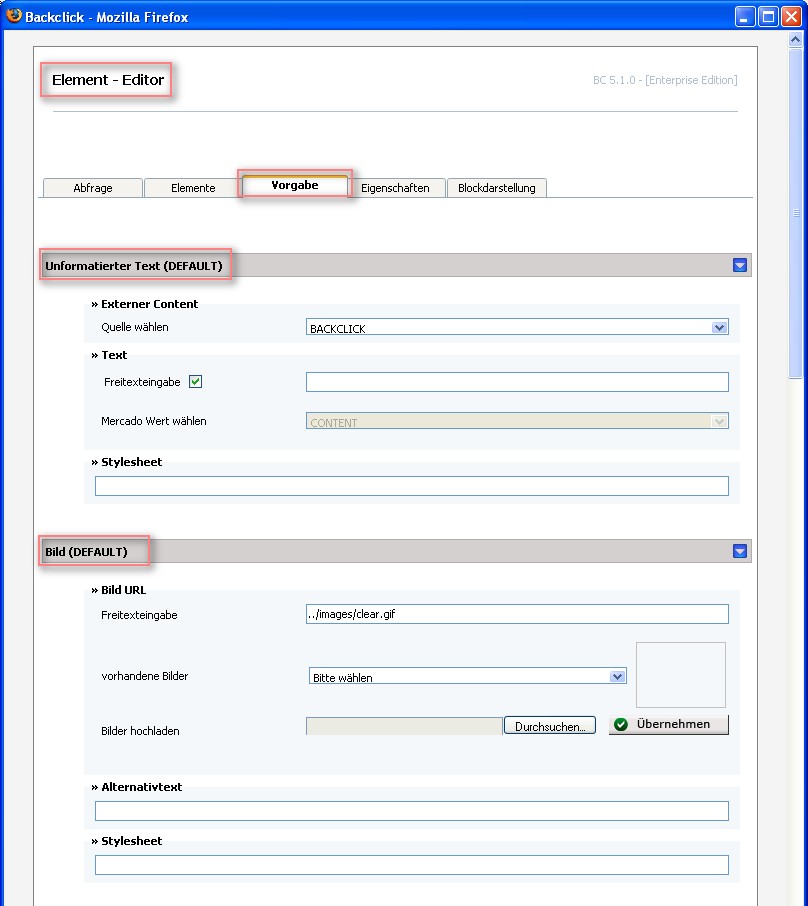Toggle the Freitexteingabe checkbox
This screenshot has height=906, width=808.
tap(195, 381)
